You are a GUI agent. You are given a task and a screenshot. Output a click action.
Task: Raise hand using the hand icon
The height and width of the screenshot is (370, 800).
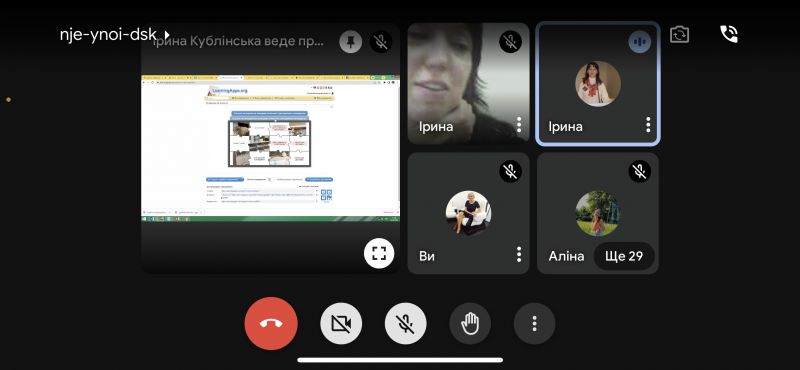click(x=470, y=324)
